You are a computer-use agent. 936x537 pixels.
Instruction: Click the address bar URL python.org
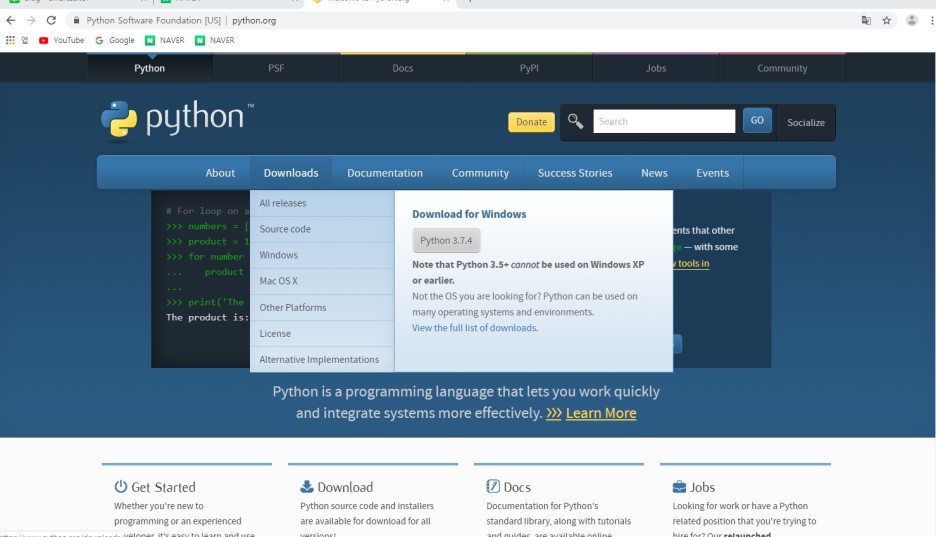[254, 20]
